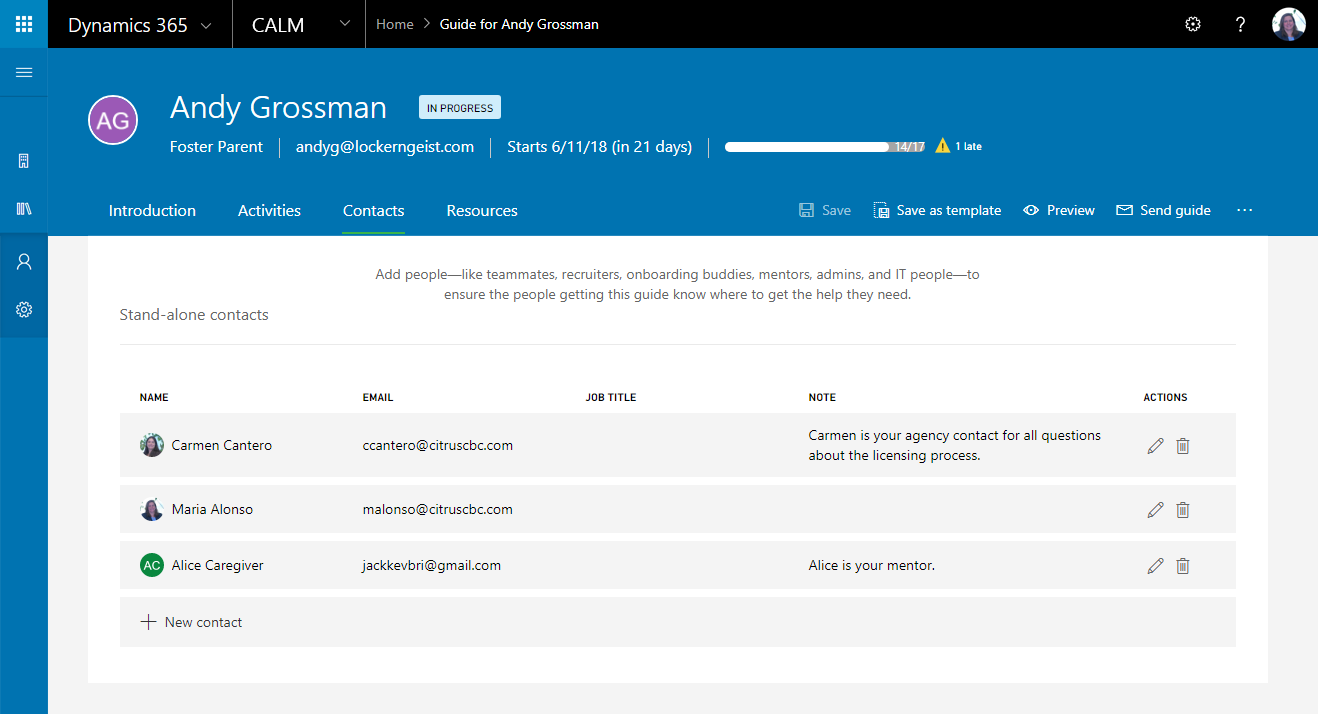This screenshot has width=1318, height=714.
Task: Edit the Alice Caregiver contact
Action: coord(1156,566)
